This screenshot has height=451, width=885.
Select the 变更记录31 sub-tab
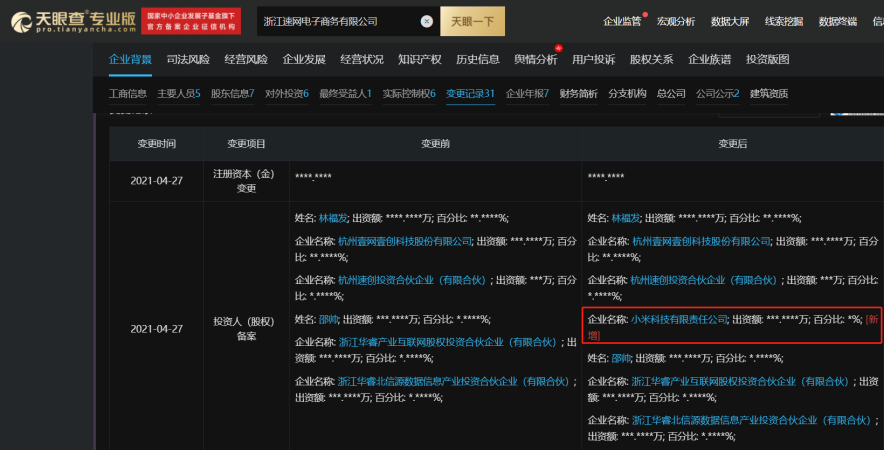pos(470,94)
